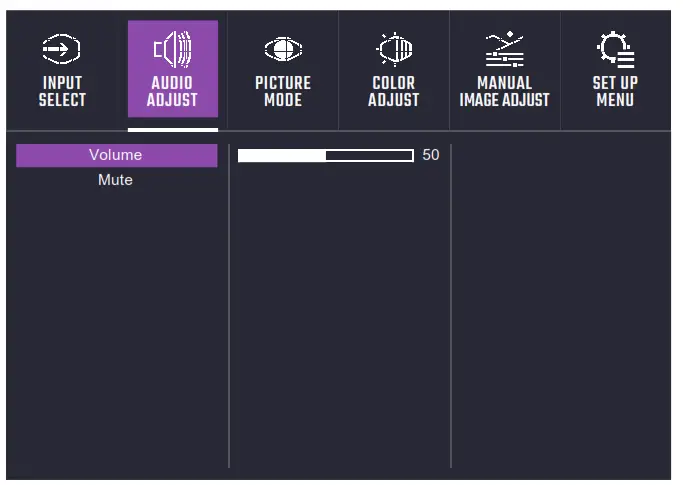
Task: Set volume to maximum at the slider's right end
Action: [x=411, y=156]
